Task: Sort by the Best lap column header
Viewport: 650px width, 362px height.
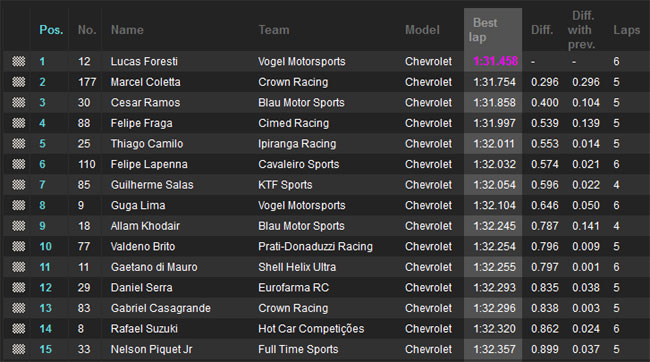Action: pyautogui.click(x=483, y=30)
